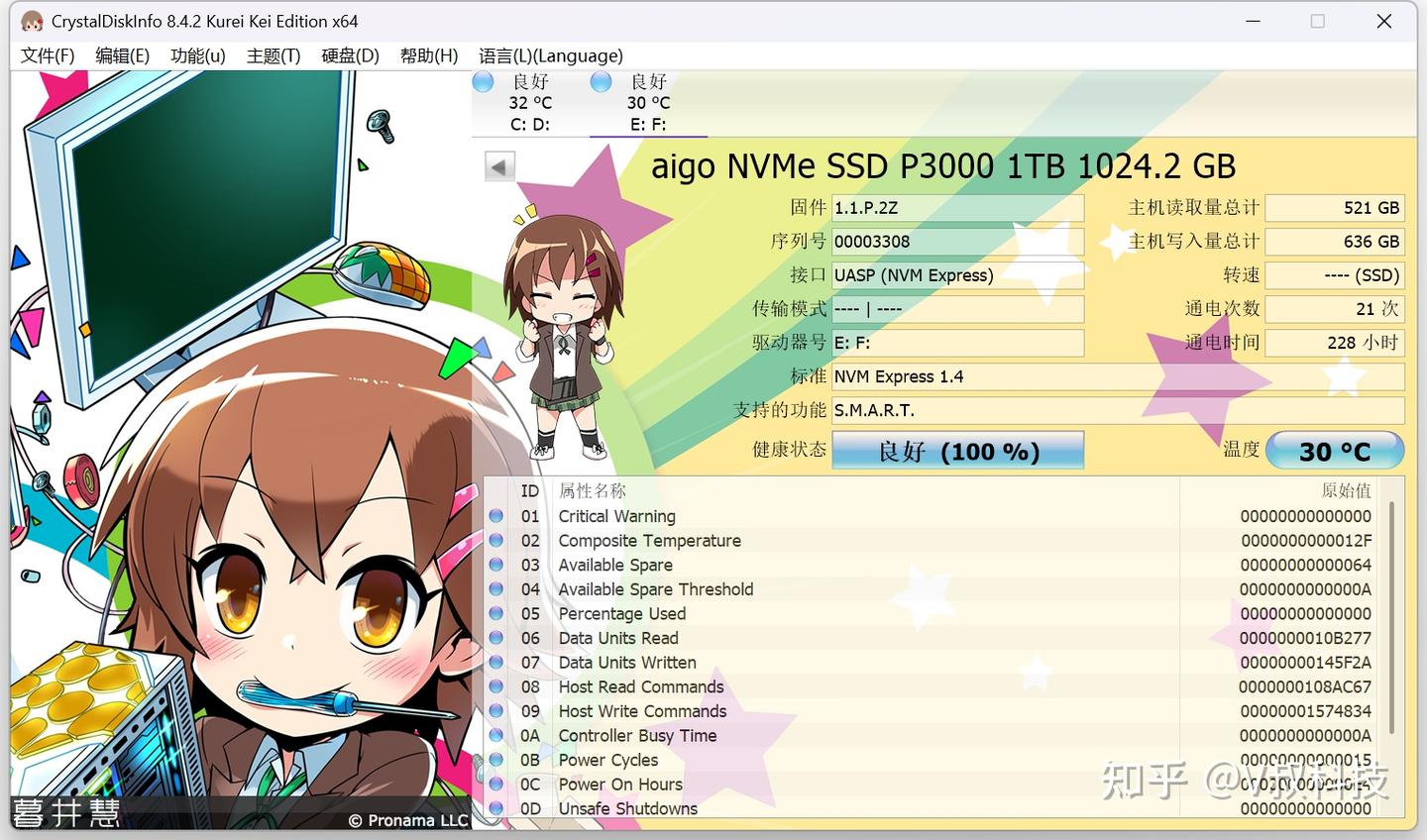1427x840 pixels.
Task: Open the 语言(L)(Language) menu
Action: 551,55
